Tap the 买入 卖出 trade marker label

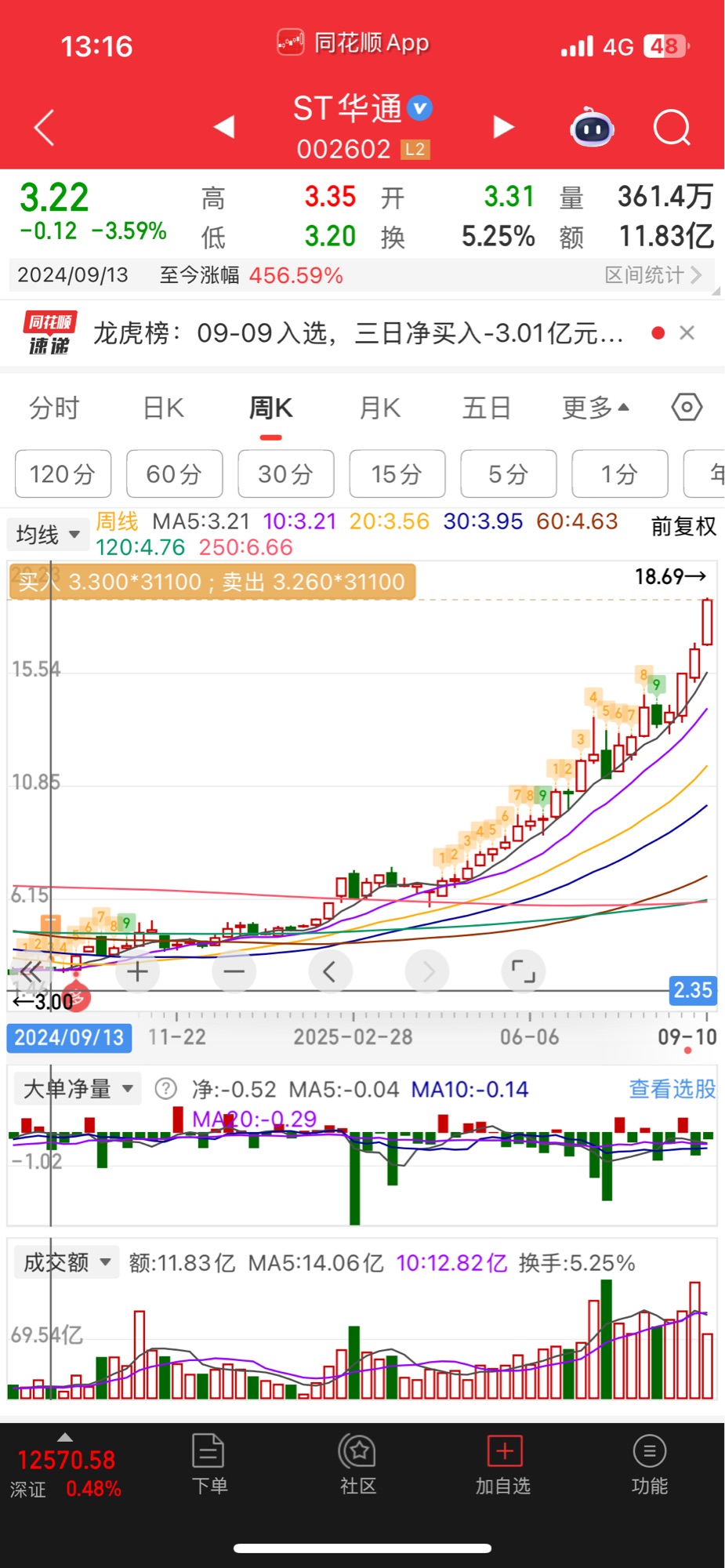(212, 582)
